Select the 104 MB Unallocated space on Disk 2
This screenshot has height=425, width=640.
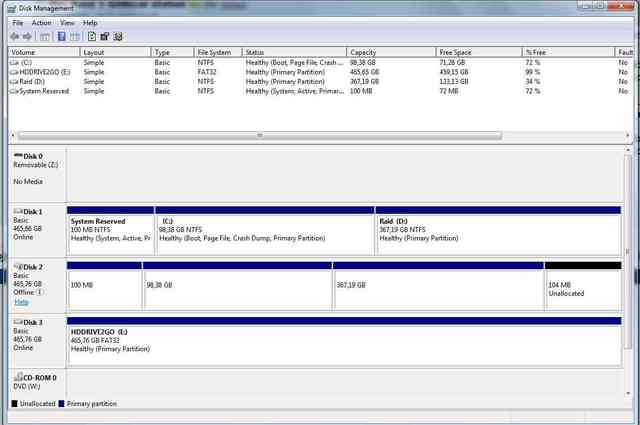pos(583,286)
